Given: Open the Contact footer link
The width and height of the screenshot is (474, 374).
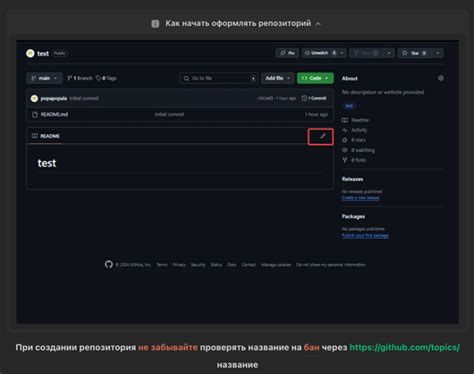Looking at the screenshot, I should 249,265.
